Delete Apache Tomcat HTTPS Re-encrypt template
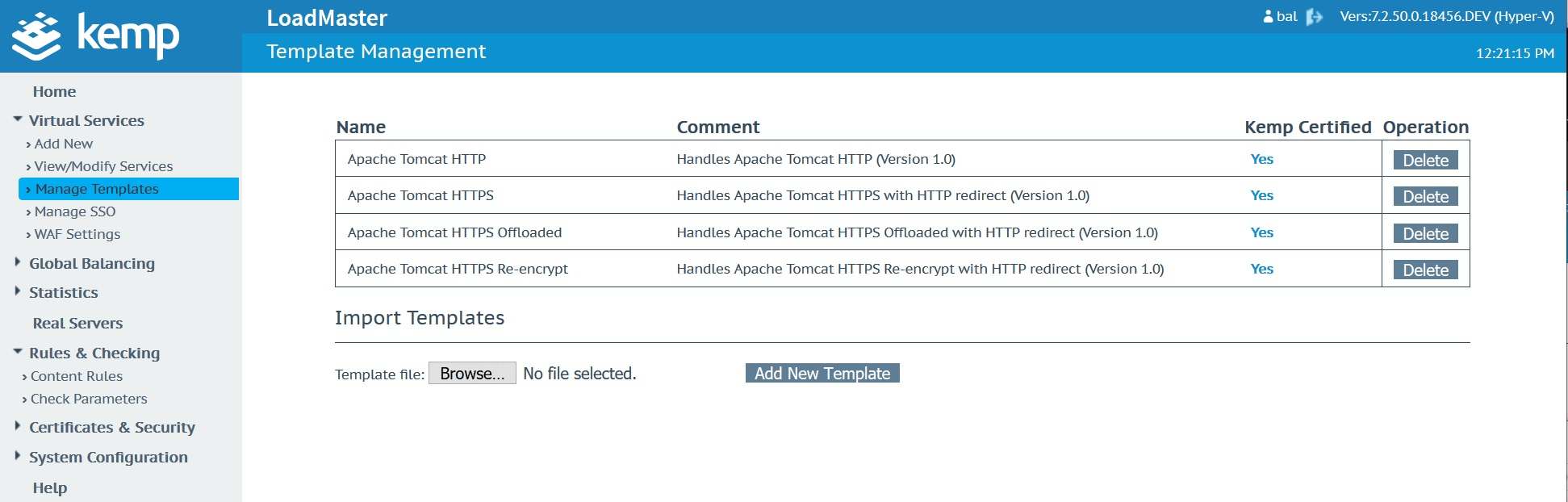The height and width of the screenshot is (502, 1568). pyautogui.click(x=1425, y=270)
